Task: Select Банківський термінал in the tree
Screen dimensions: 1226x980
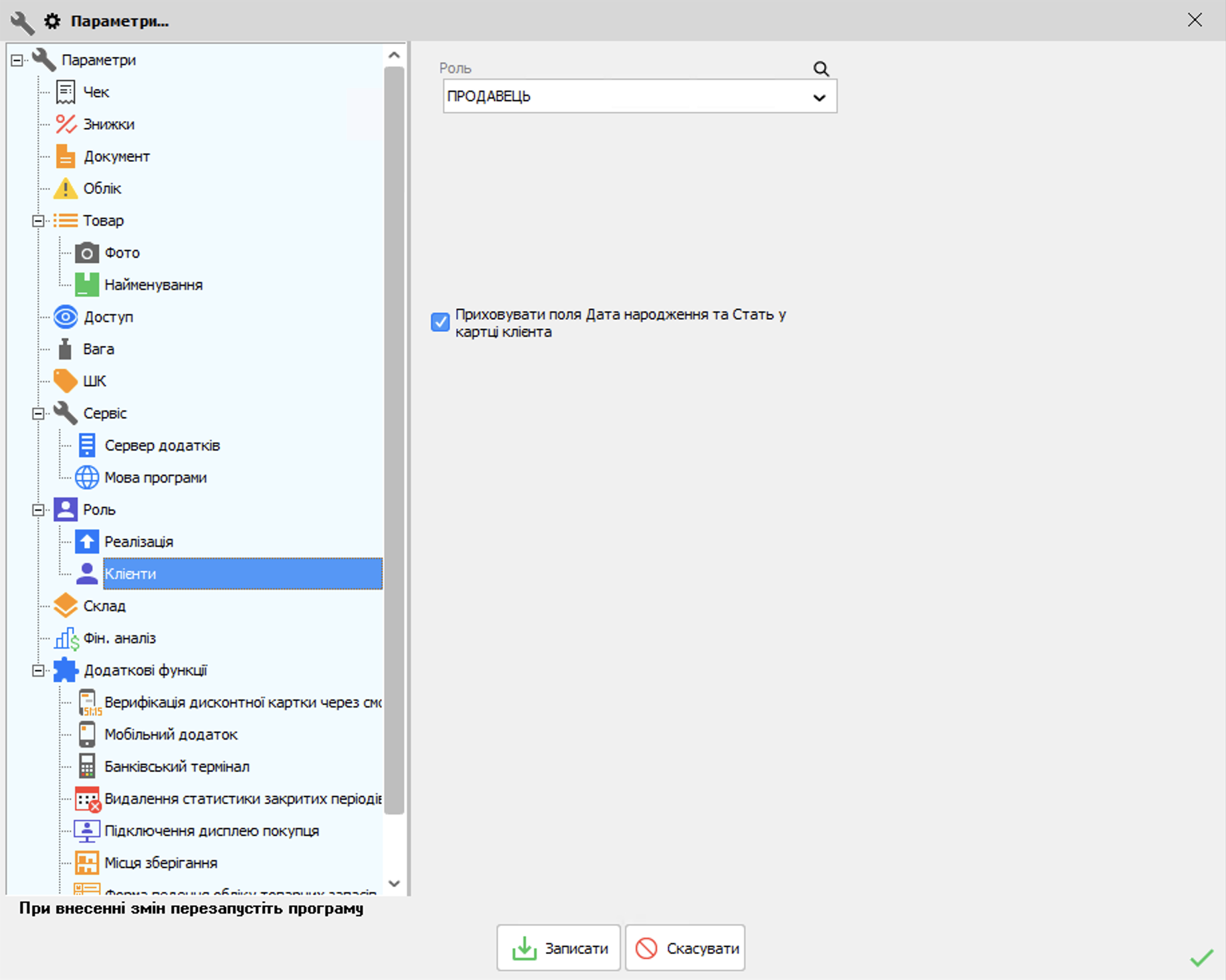Action: point(177,766)
